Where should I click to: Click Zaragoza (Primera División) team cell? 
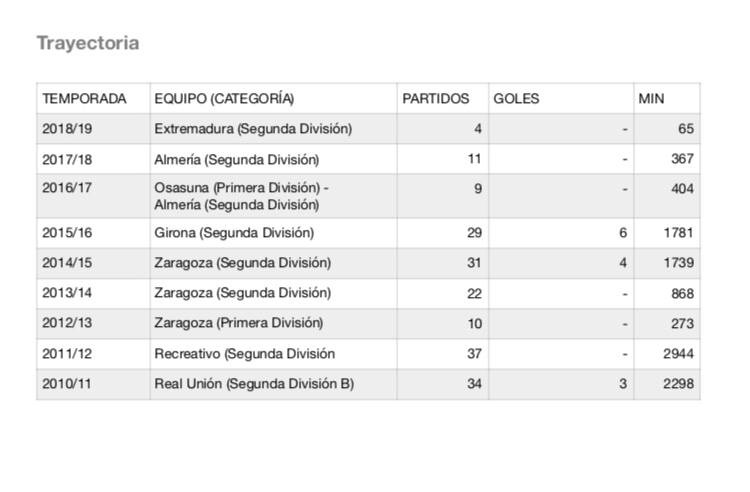(x=239, y=323)
